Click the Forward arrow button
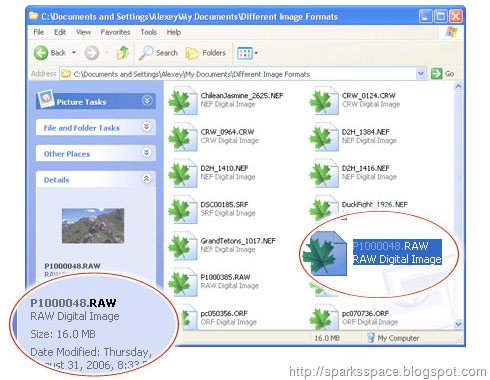490x380 pixels. [92, 53]
